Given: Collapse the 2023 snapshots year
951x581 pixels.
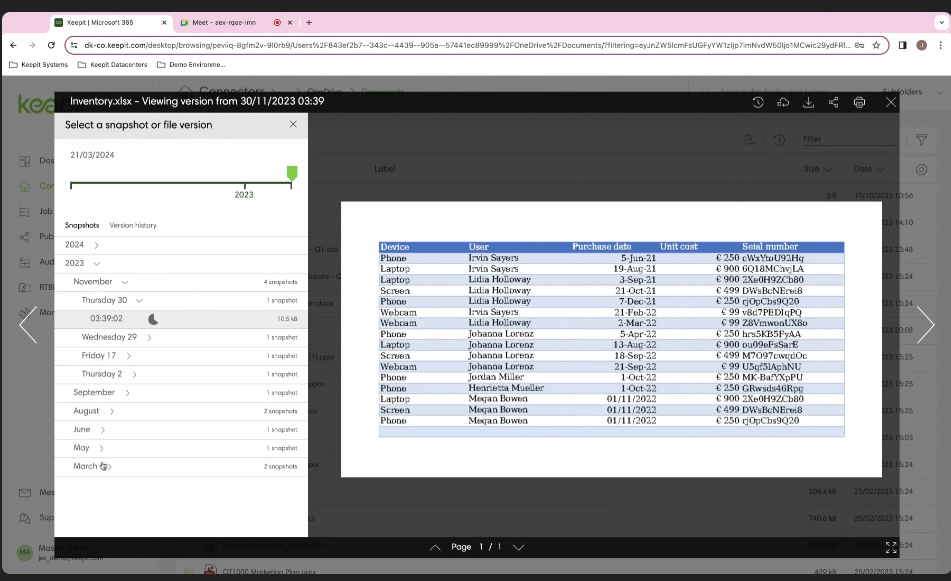Looking at the screenshot, I should click(x=96, y=263).
